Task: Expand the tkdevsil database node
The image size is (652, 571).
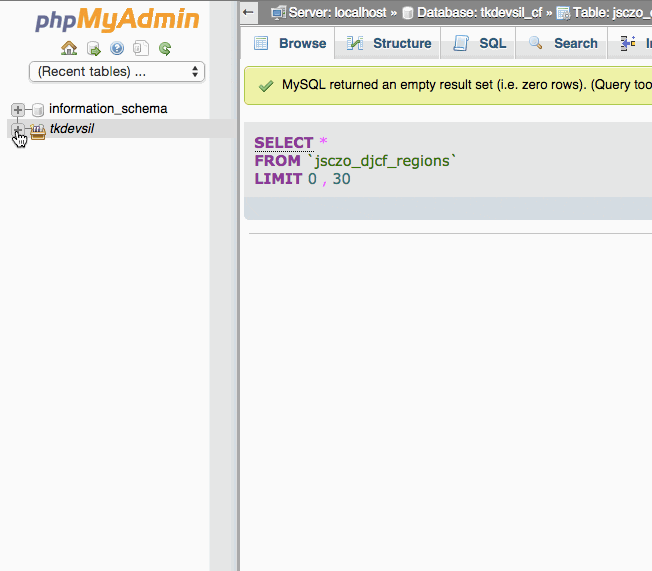Action: coord(17,129)
